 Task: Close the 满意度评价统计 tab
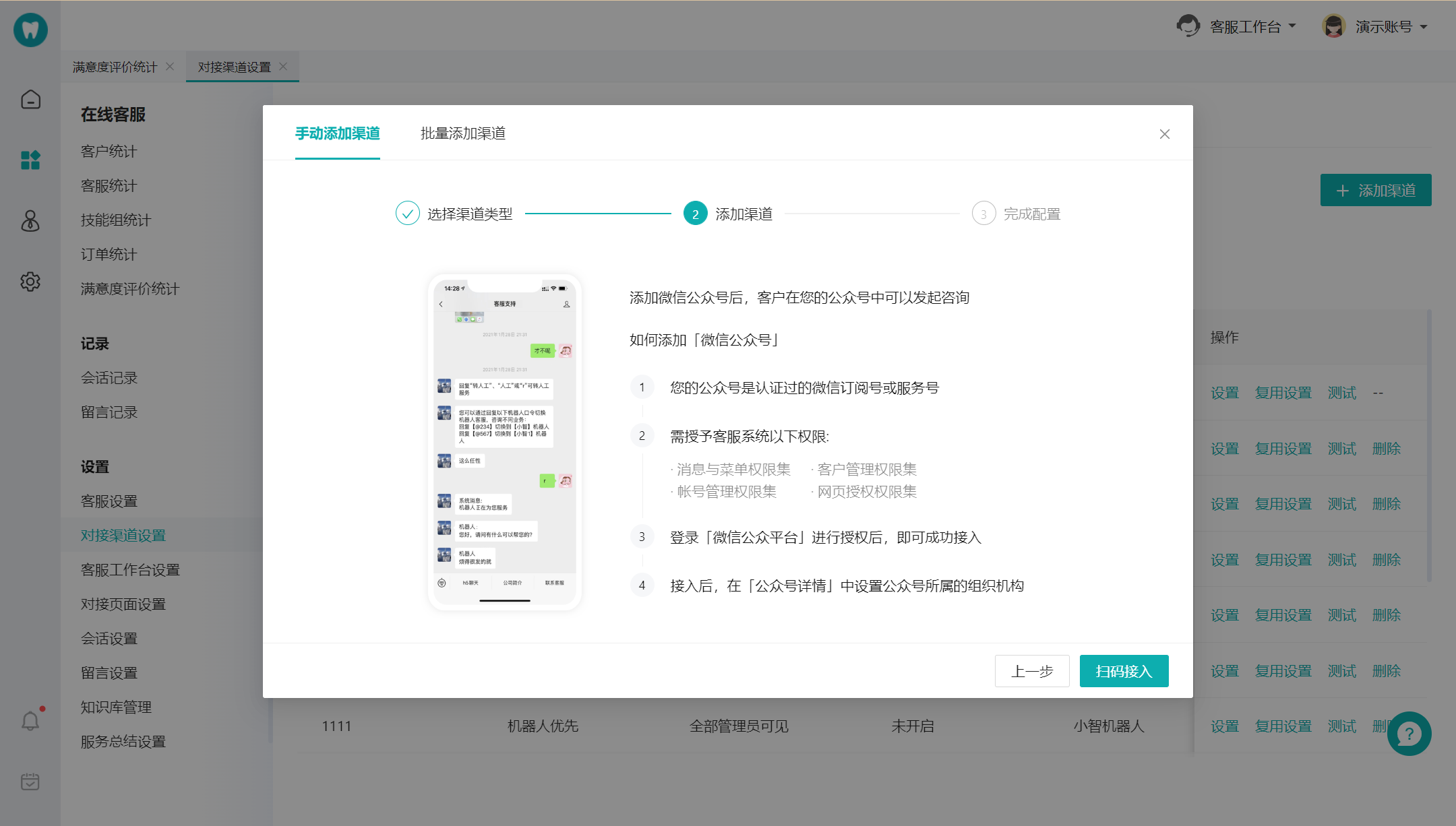pyautogui.click(x=170, y=66)
